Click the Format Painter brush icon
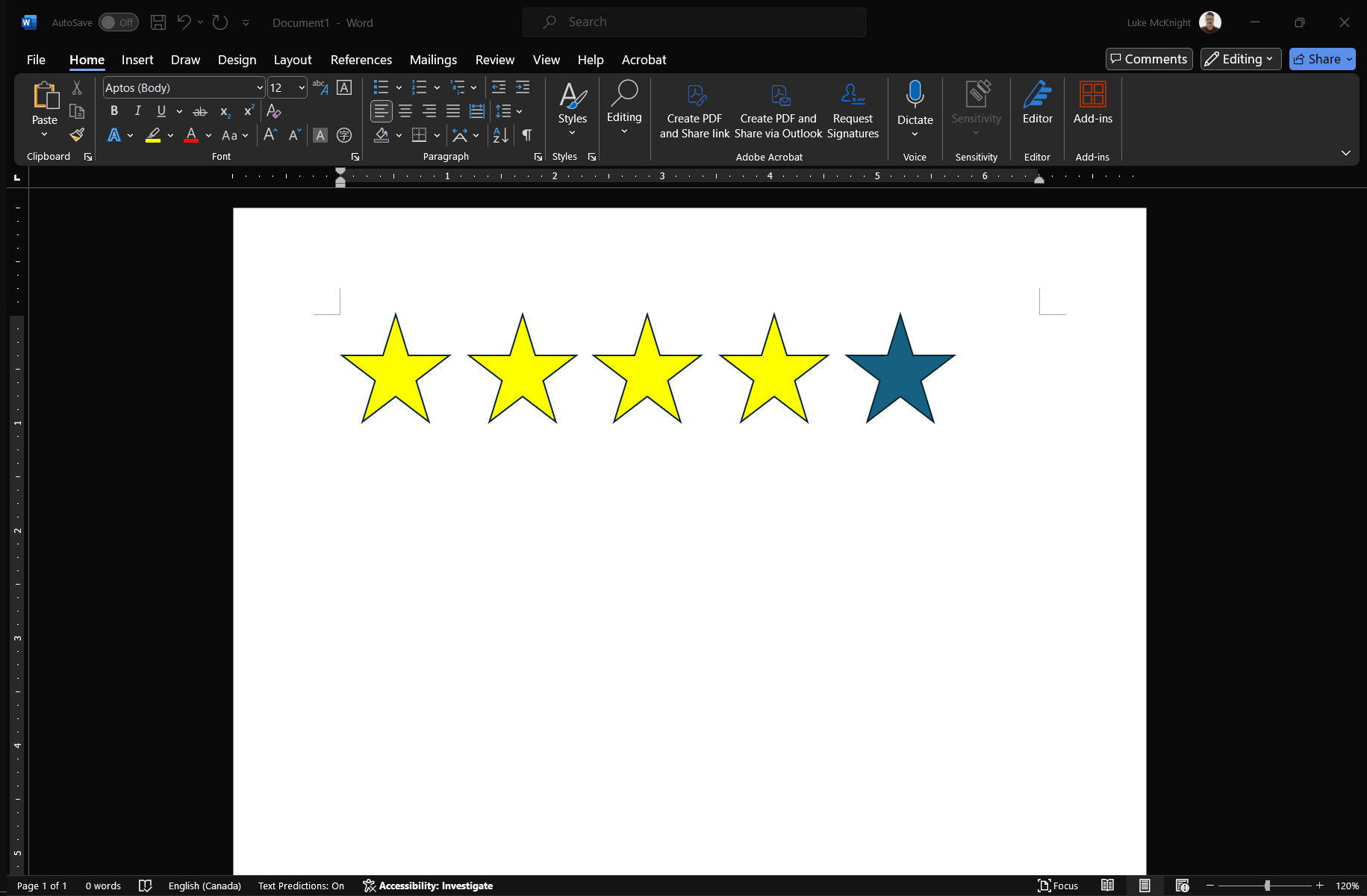The image size is (1367, 896). tap(77, 135)
